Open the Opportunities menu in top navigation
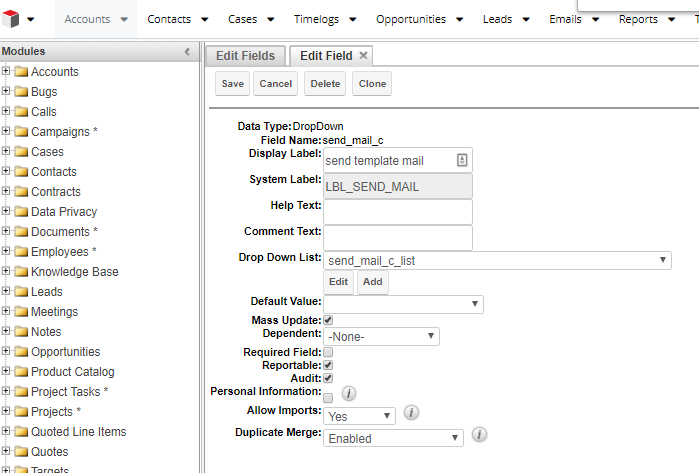Screen dimensions: 699x473 click(419, 19)
